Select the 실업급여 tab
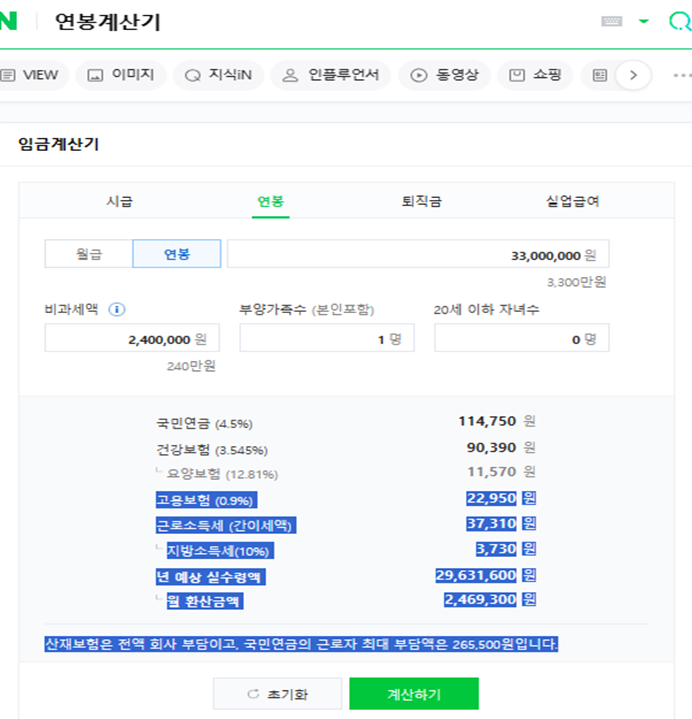 pos(572,201)
